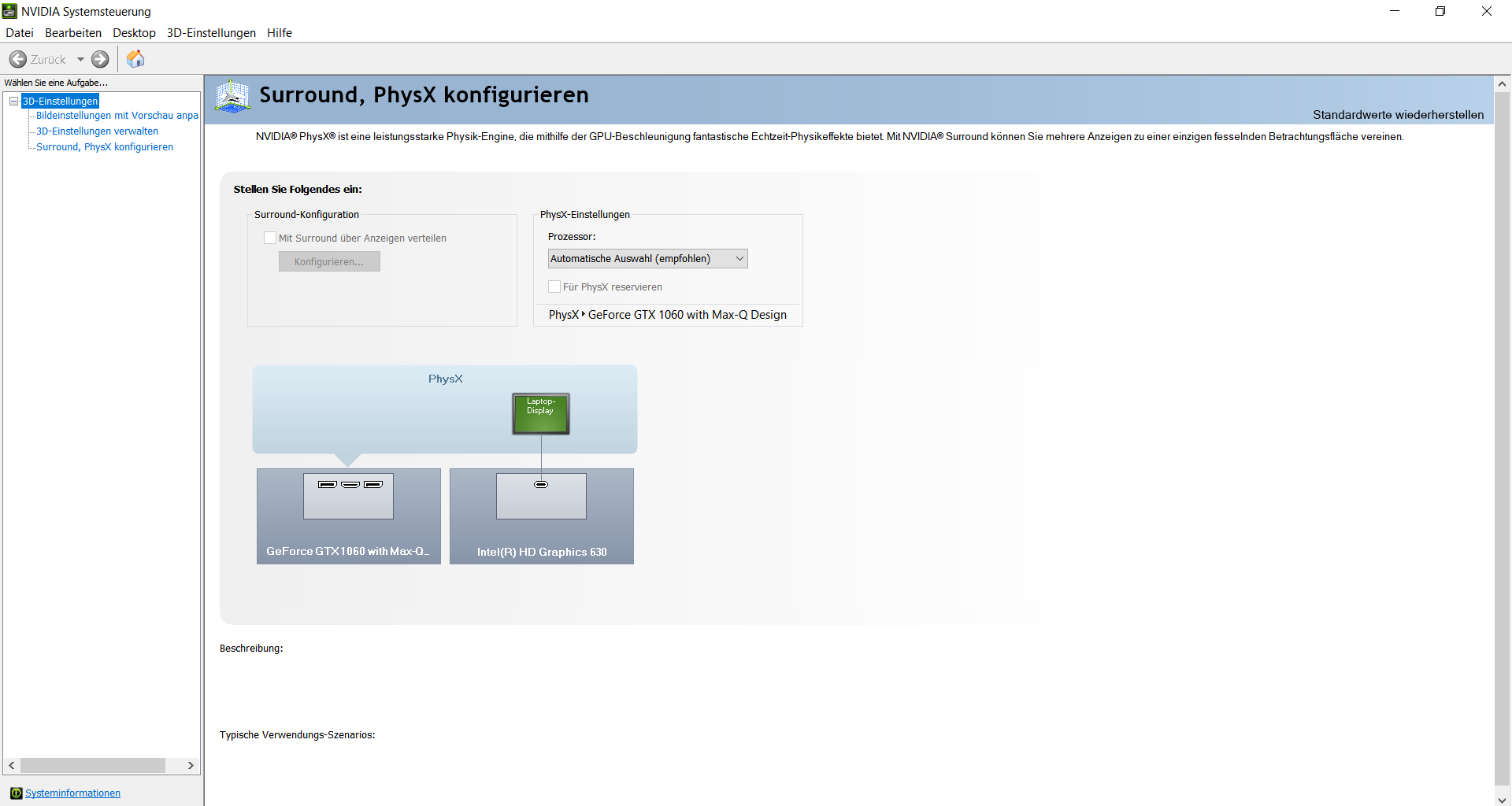Open the Hilfe menu
The width and height of the screenshot is (1512, 806).
point(280,32)
